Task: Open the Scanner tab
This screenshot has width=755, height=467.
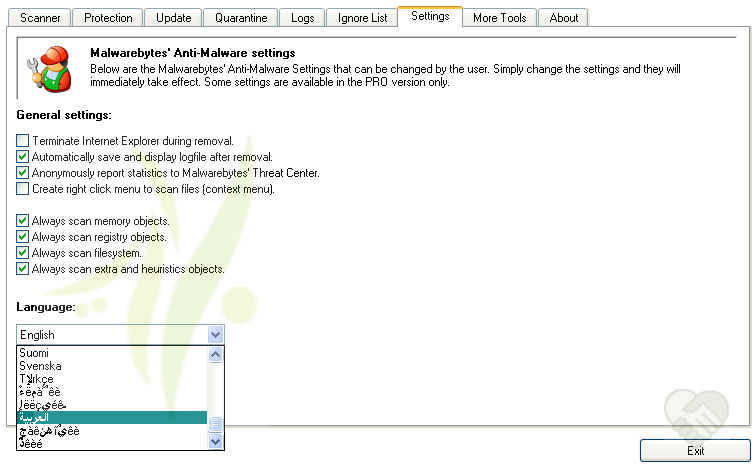Action: [40, 18]
